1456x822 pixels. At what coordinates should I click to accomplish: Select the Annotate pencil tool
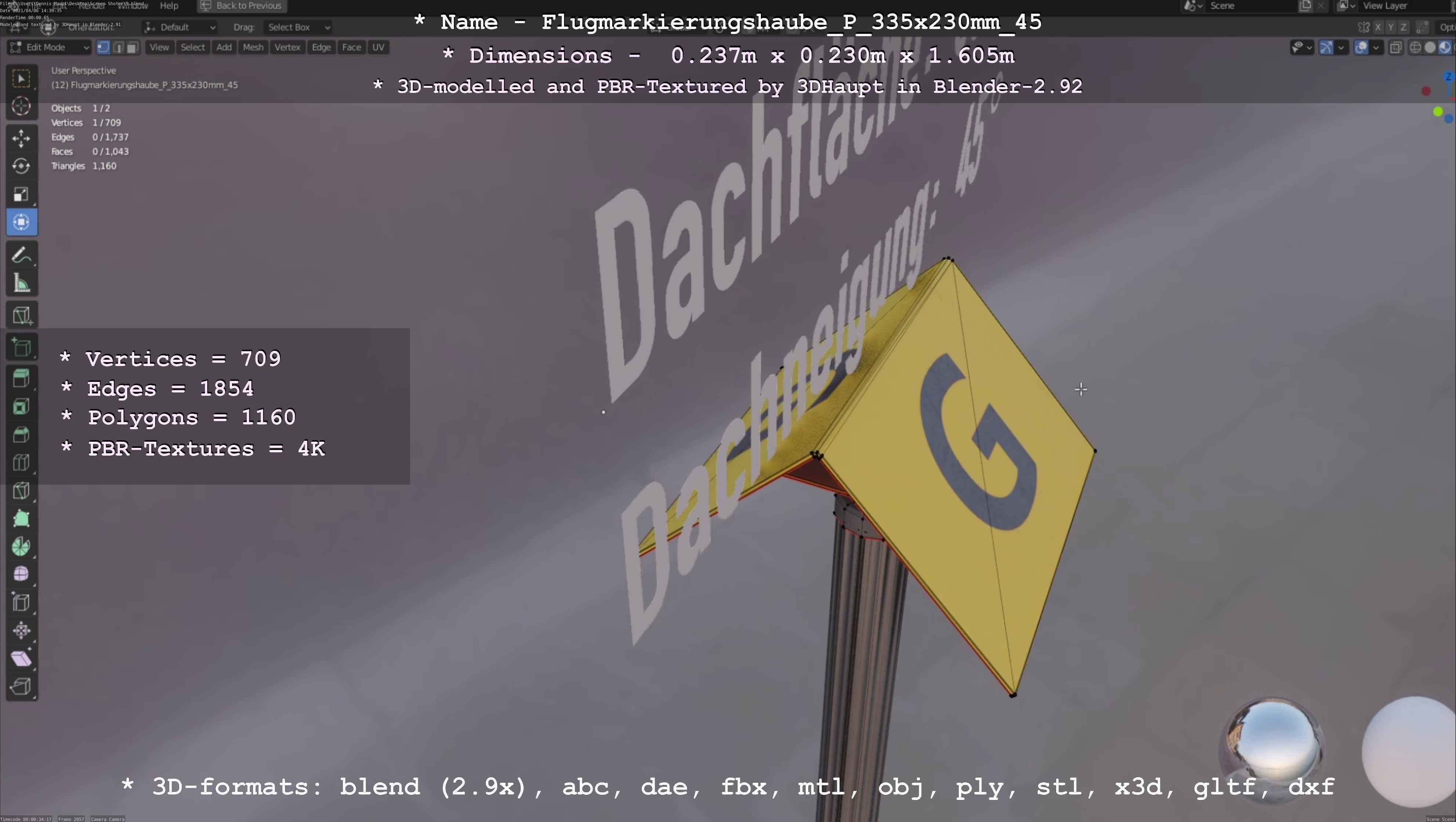pos(21,256)
